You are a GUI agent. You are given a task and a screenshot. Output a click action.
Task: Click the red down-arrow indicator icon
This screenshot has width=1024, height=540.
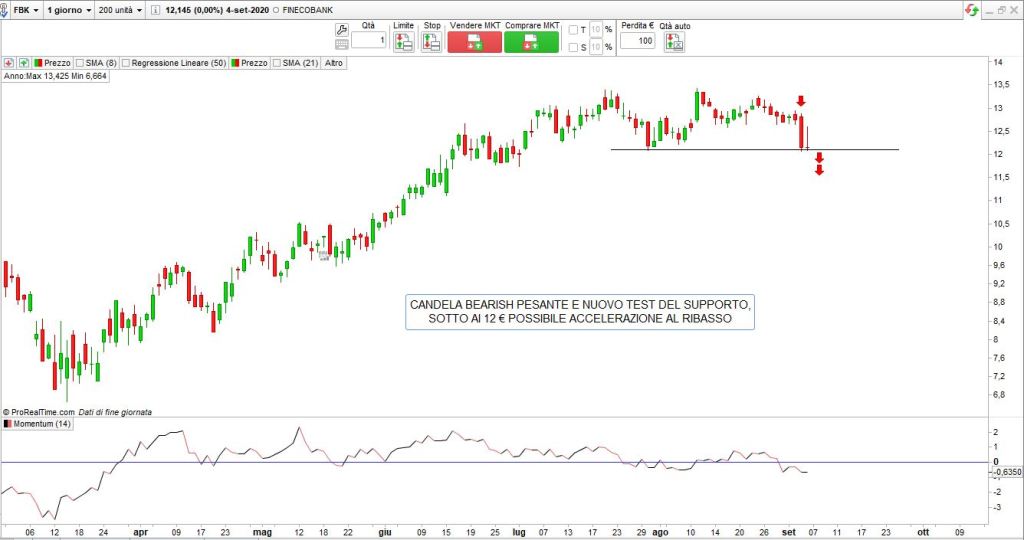[8, 63]
